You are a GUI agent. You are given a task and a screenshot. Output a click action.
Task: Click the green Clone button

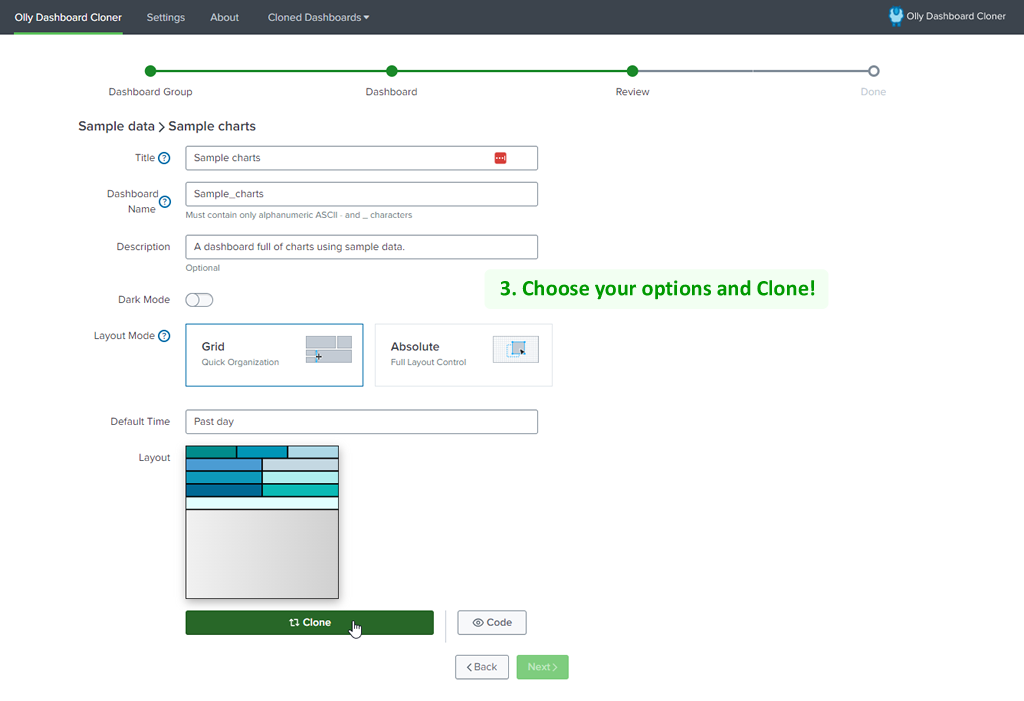[310, 623]
